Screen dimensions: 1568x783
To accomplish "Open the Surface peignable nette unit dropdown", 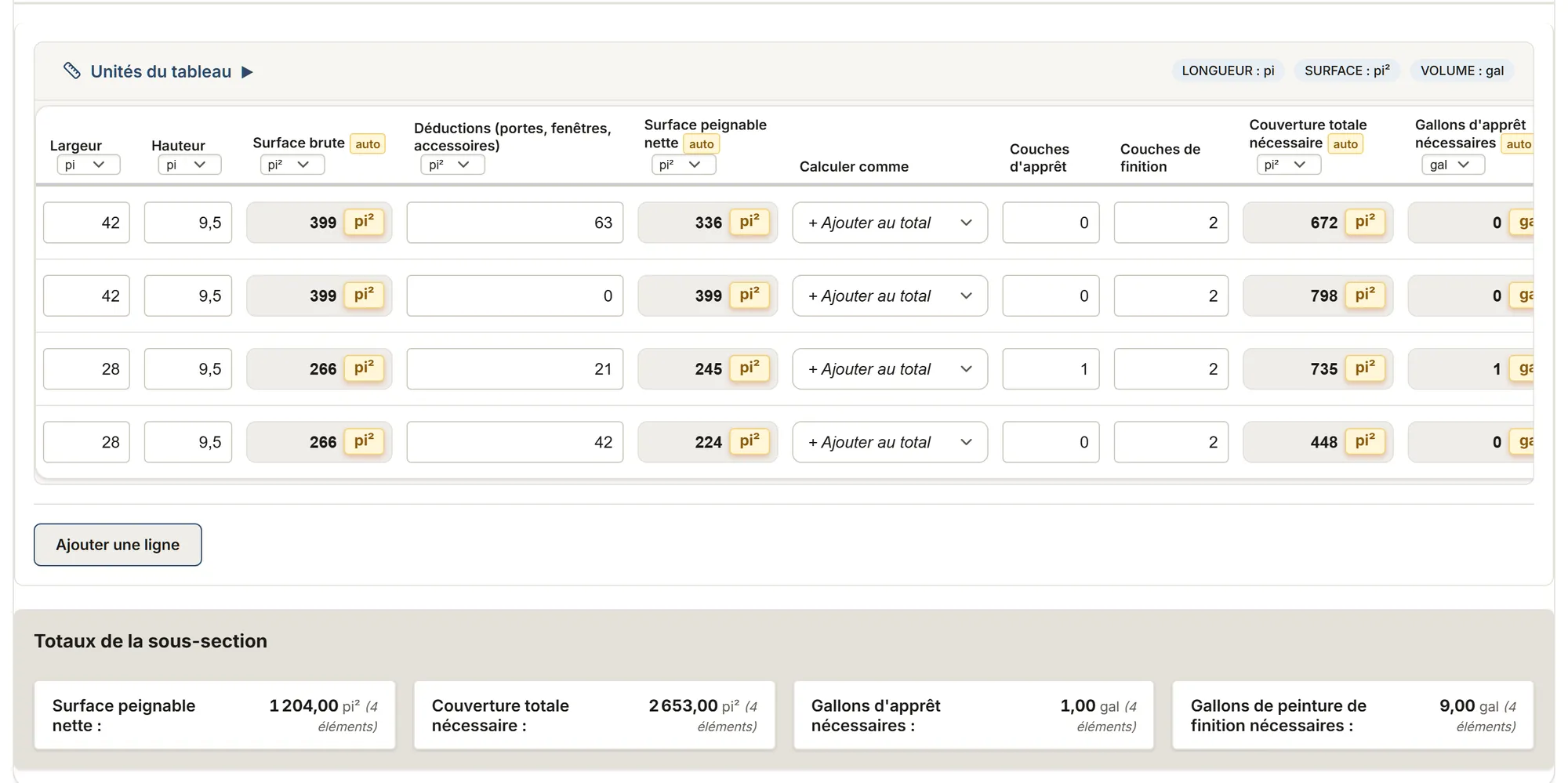I will pos(684,165).
